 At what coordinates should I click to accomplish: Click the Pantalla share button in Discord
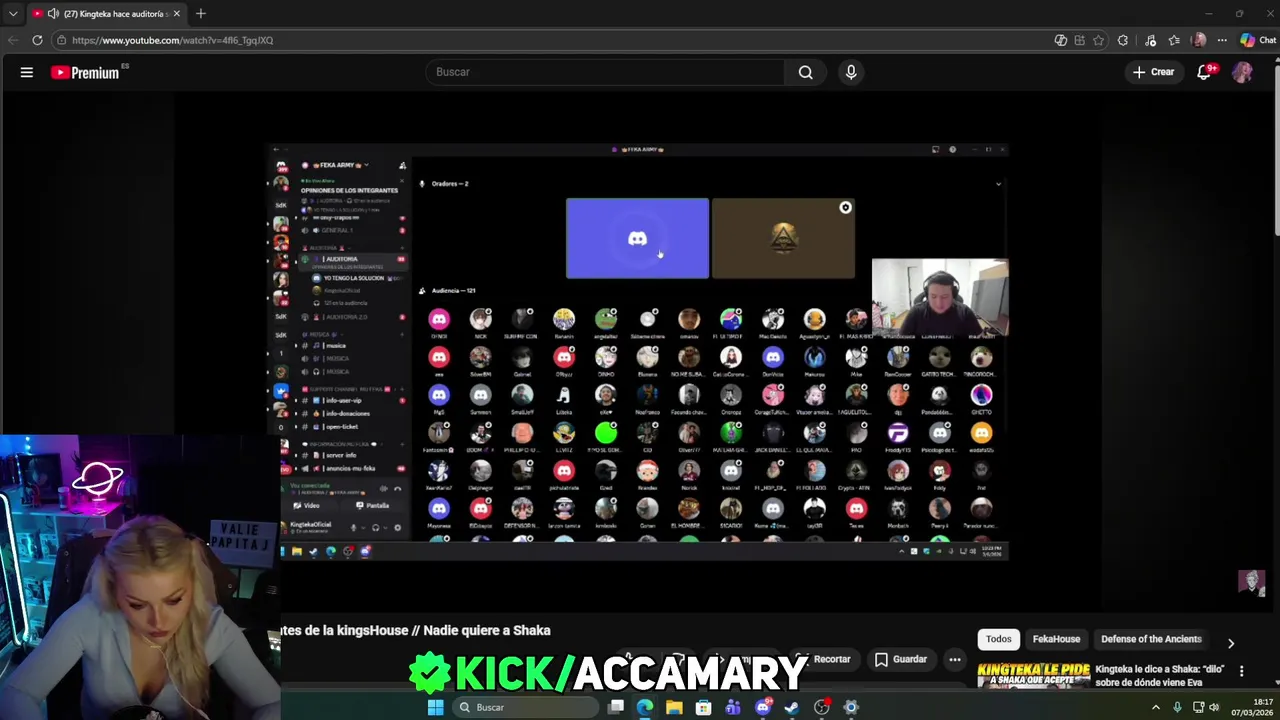click(374, 506)
